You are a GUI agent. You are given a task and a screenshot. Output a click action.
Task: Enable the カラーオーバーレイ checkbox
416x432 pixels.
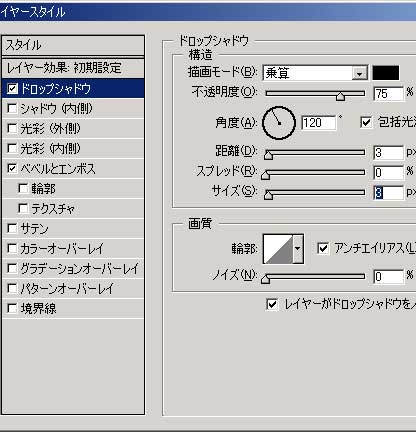tap(12, 249)
